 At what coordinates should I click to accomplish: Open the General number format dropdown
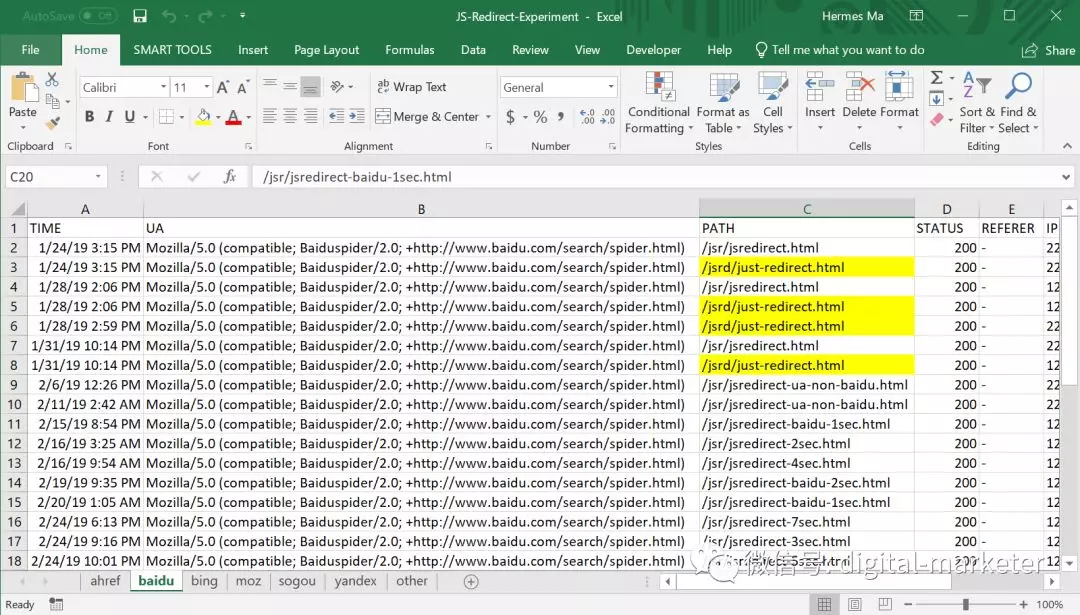coord(610,87)
